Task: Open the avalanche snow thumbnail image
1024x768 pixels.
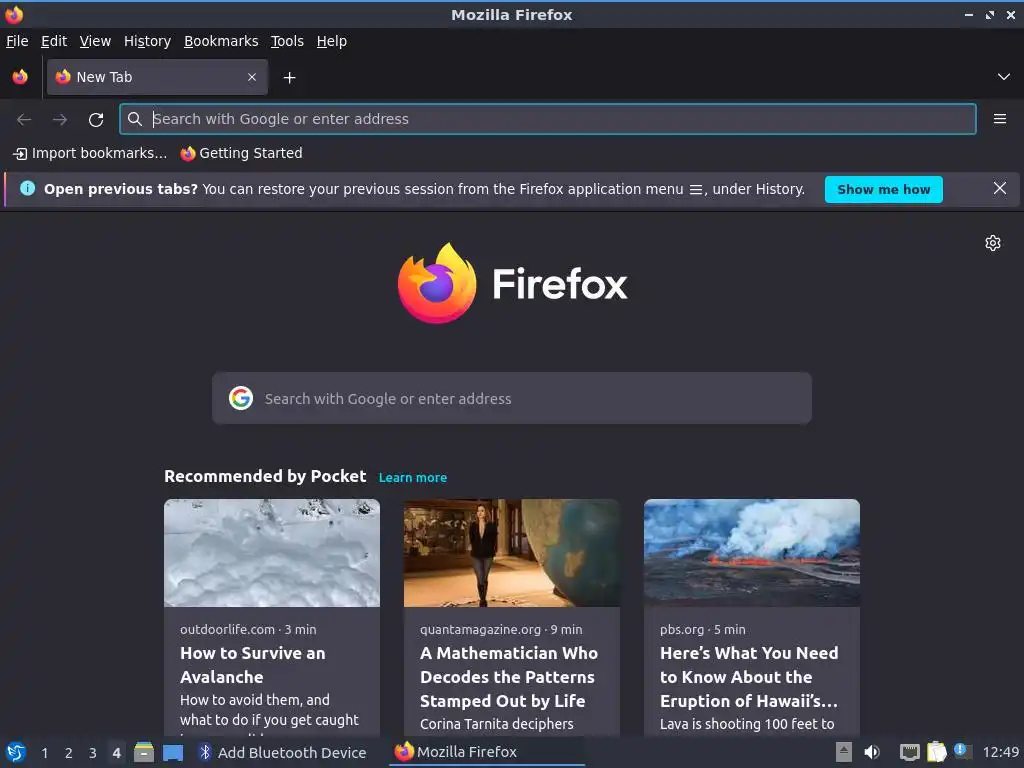Action: 272,553
